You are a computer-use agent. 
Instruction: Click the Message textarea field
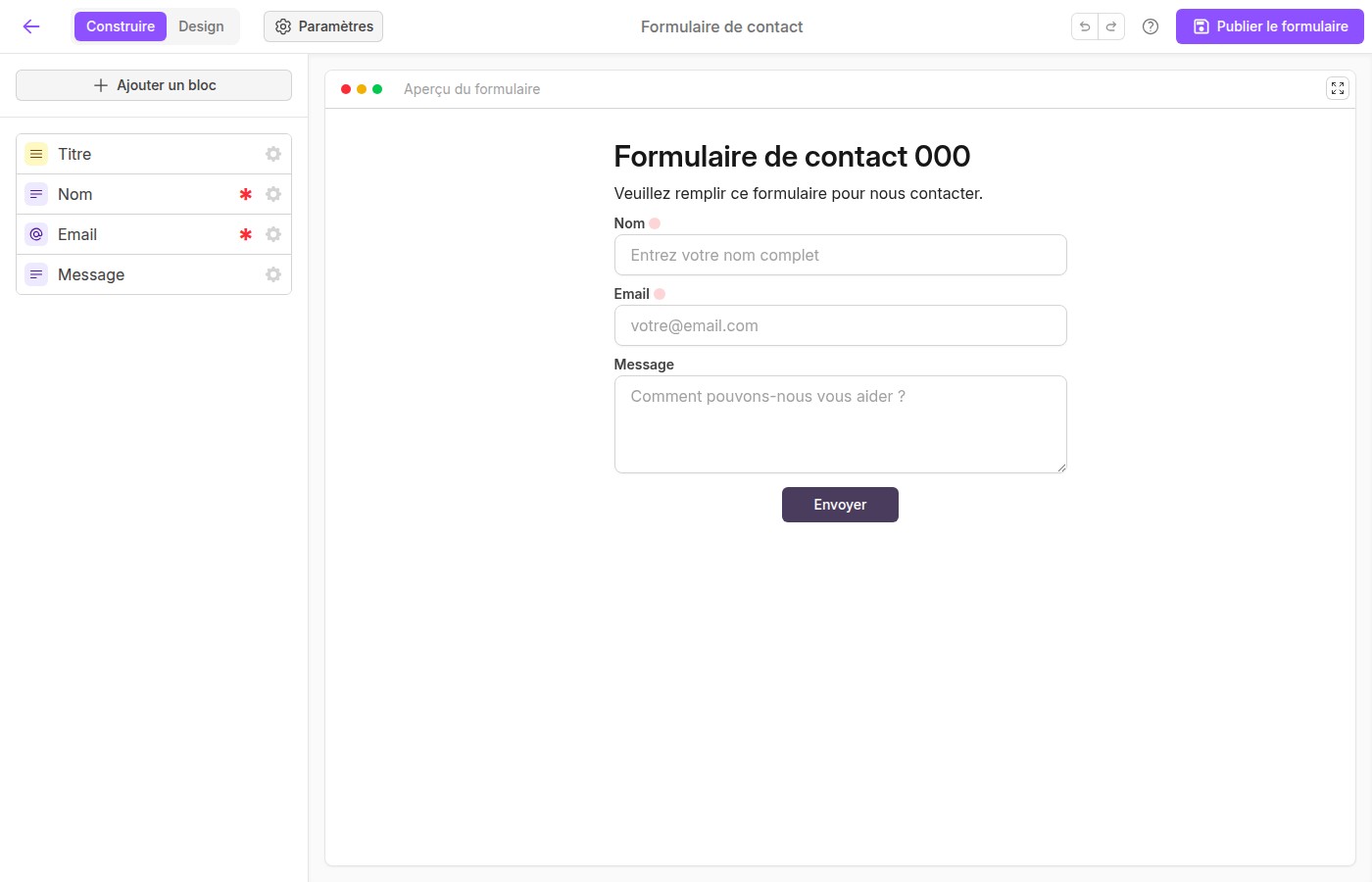point(841,424)
